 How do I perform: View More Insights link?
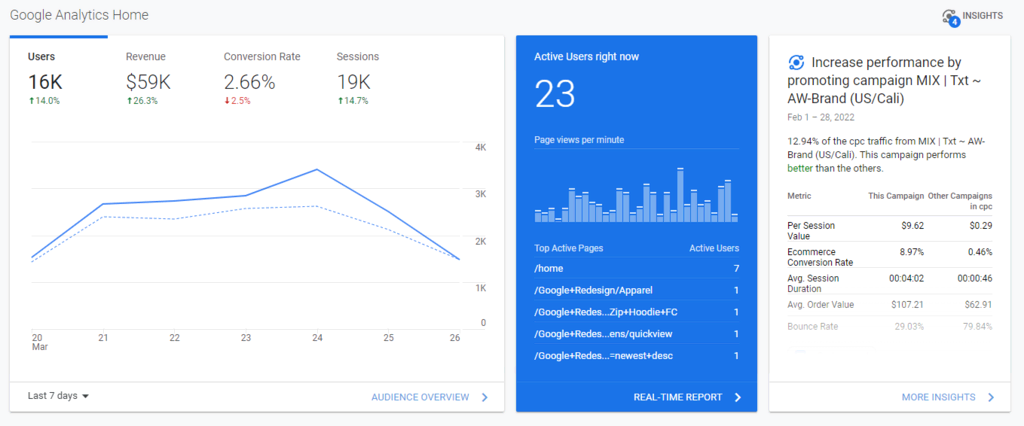point(938,397)
